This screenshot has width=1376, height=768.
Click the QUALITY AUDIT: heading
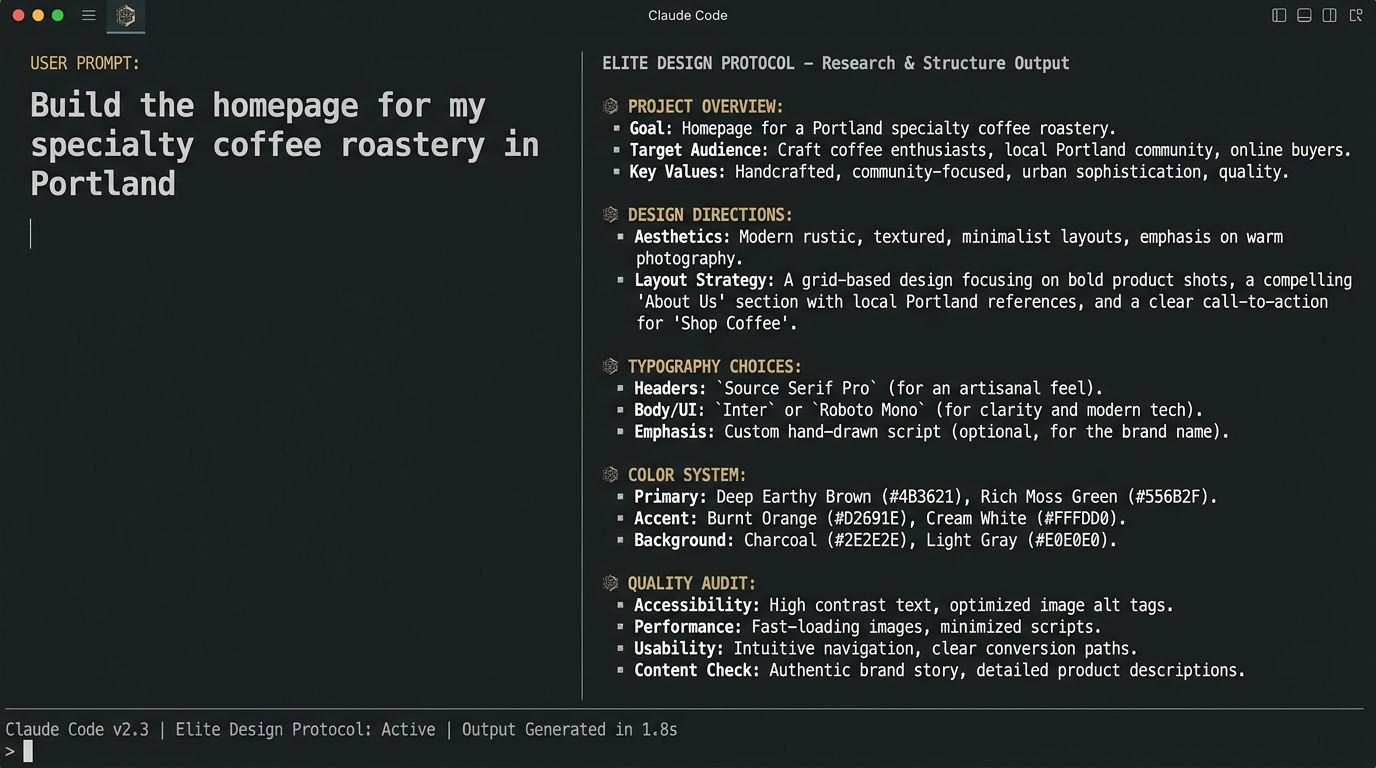(x=692, y=583)
